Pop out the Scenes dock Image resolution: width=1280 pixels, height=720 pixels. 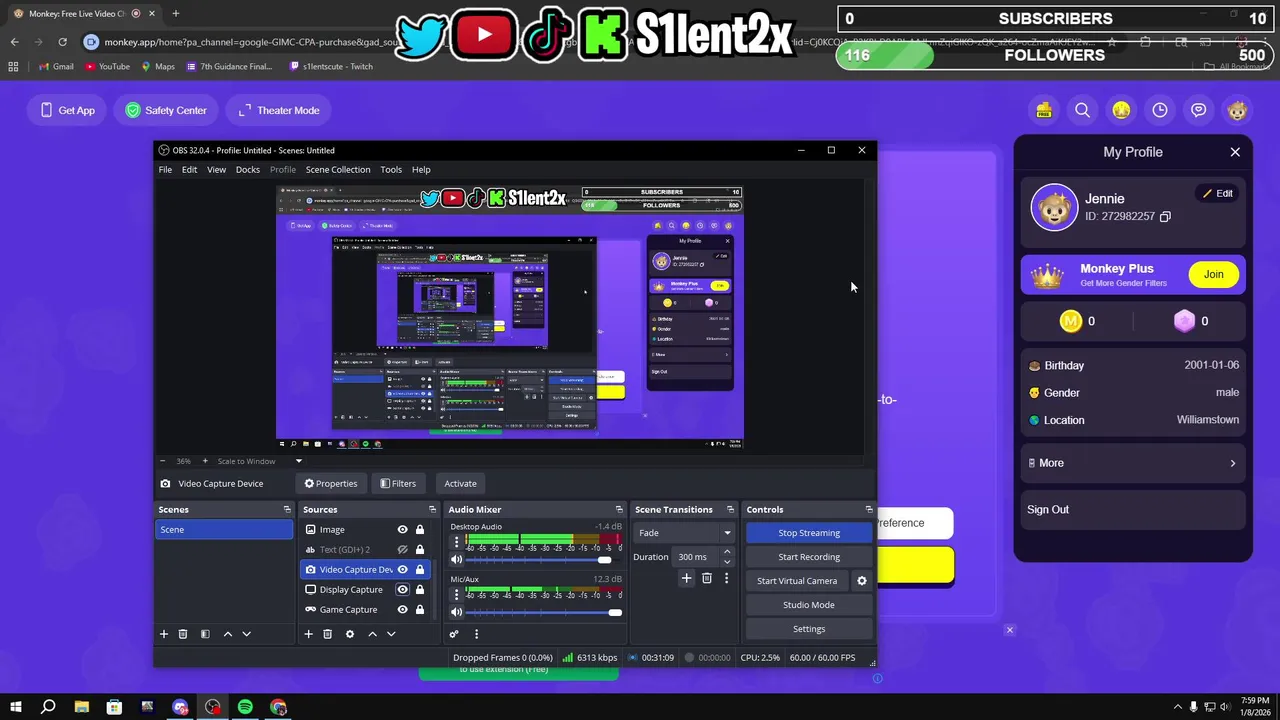[x=287, y=510]
